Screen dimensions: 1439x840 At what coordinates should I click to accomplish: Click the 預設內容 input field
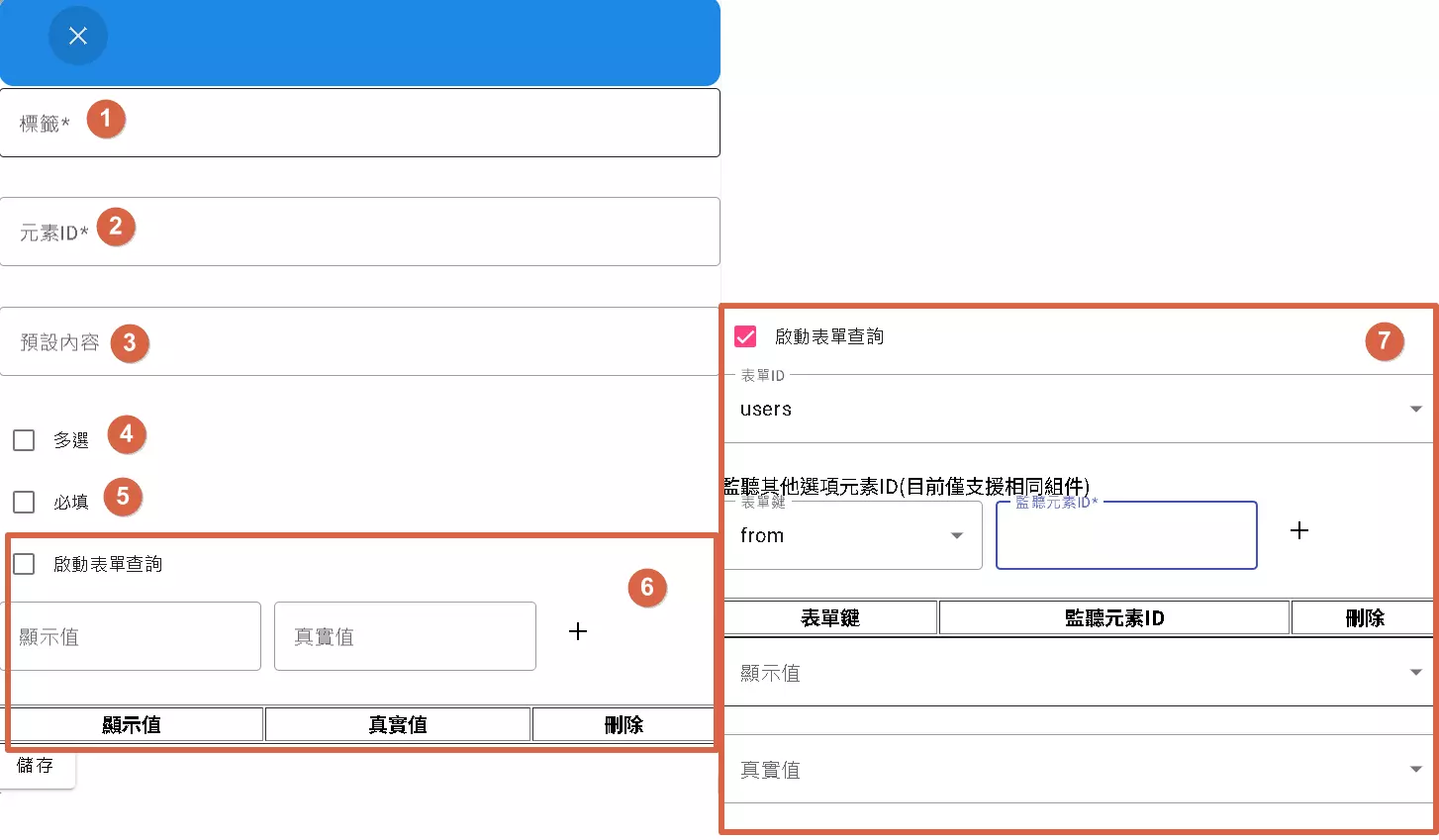point(360,341)
